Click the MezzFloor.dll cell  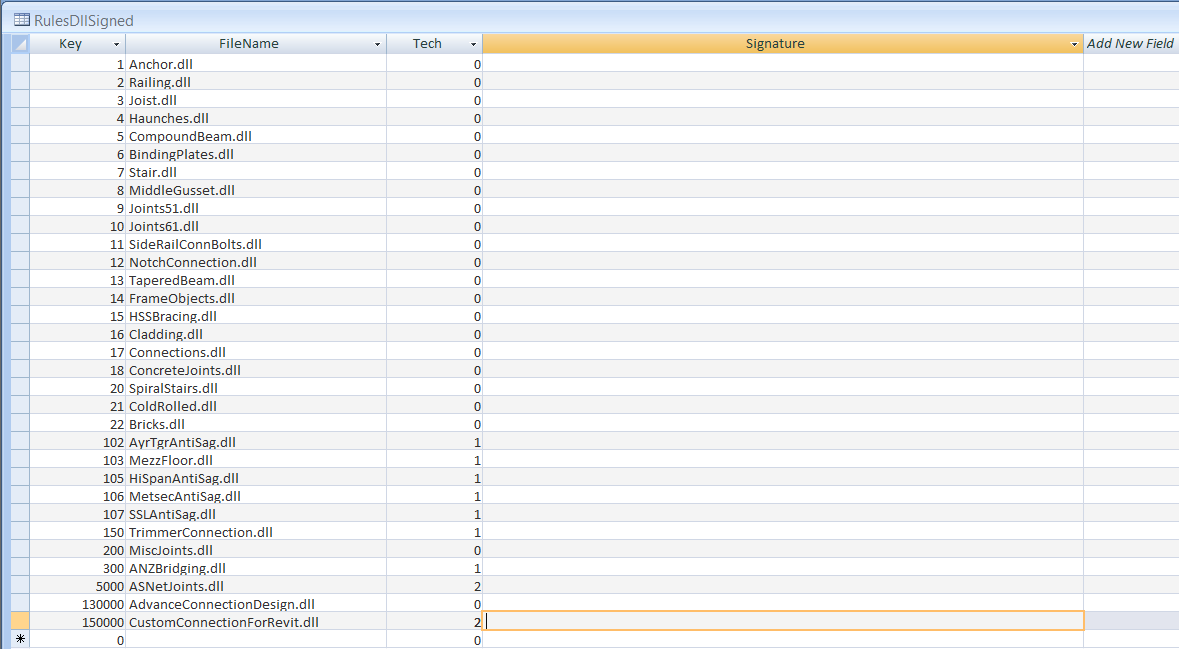click(256, 460)
